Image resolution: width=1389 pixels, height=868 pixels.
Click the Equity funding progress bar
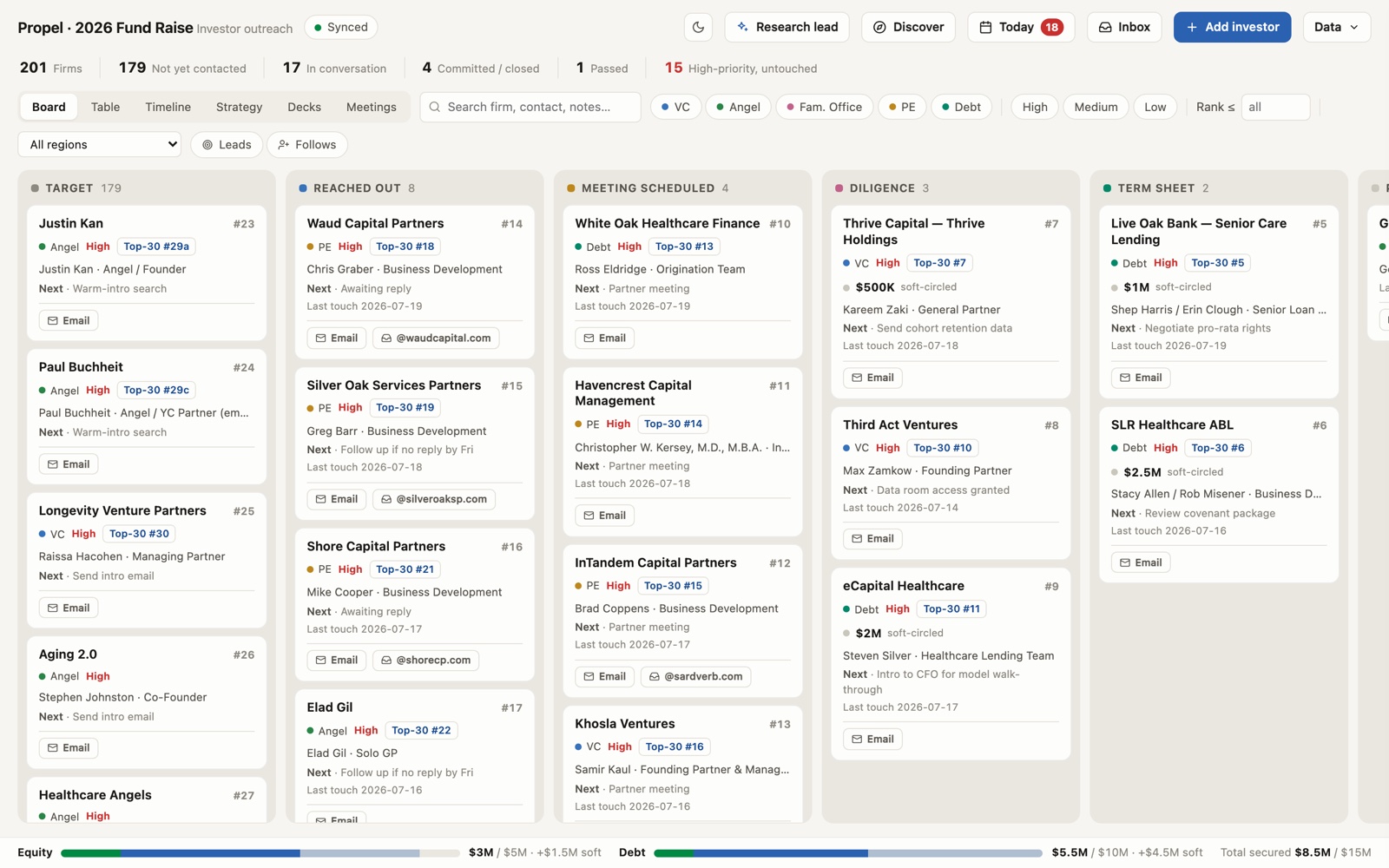pos(260,853)
